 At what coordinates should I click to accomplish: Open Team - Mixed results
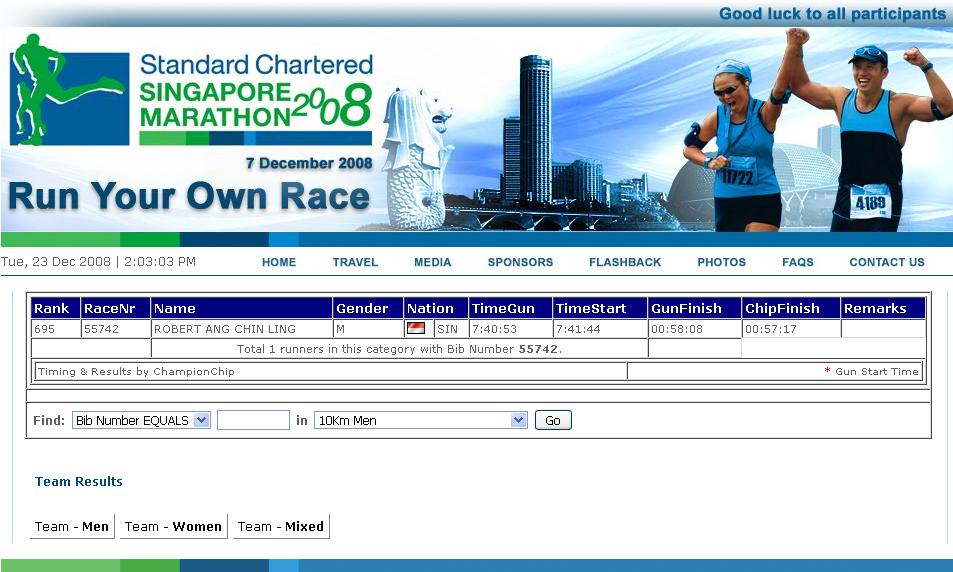click(x=281, y=526)
